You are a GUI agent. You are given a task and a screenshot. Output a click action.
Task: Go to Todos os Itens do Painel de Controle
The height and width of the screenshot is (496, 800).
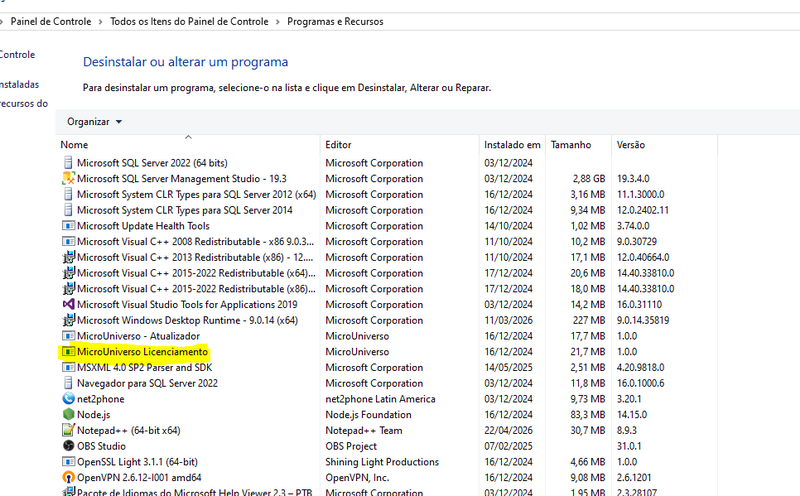(x=189, y=21)
